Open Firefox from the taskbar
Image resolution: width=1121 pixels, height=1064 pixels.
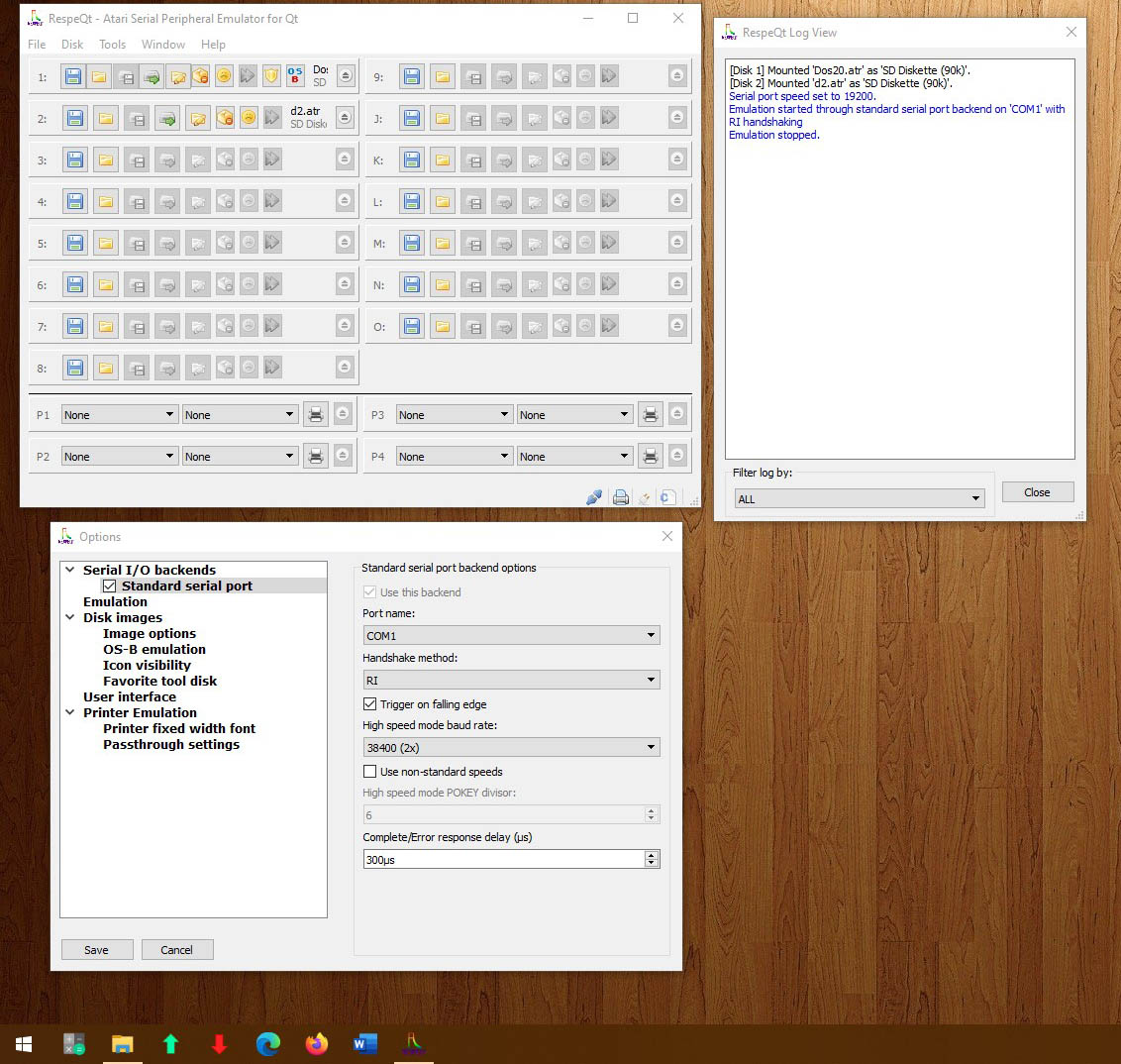[x=316, y=1045]
